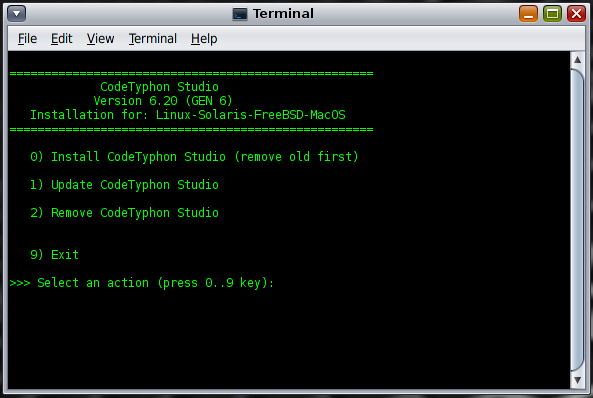
Task: Close the Terminal window
Action: coord(576,14)
